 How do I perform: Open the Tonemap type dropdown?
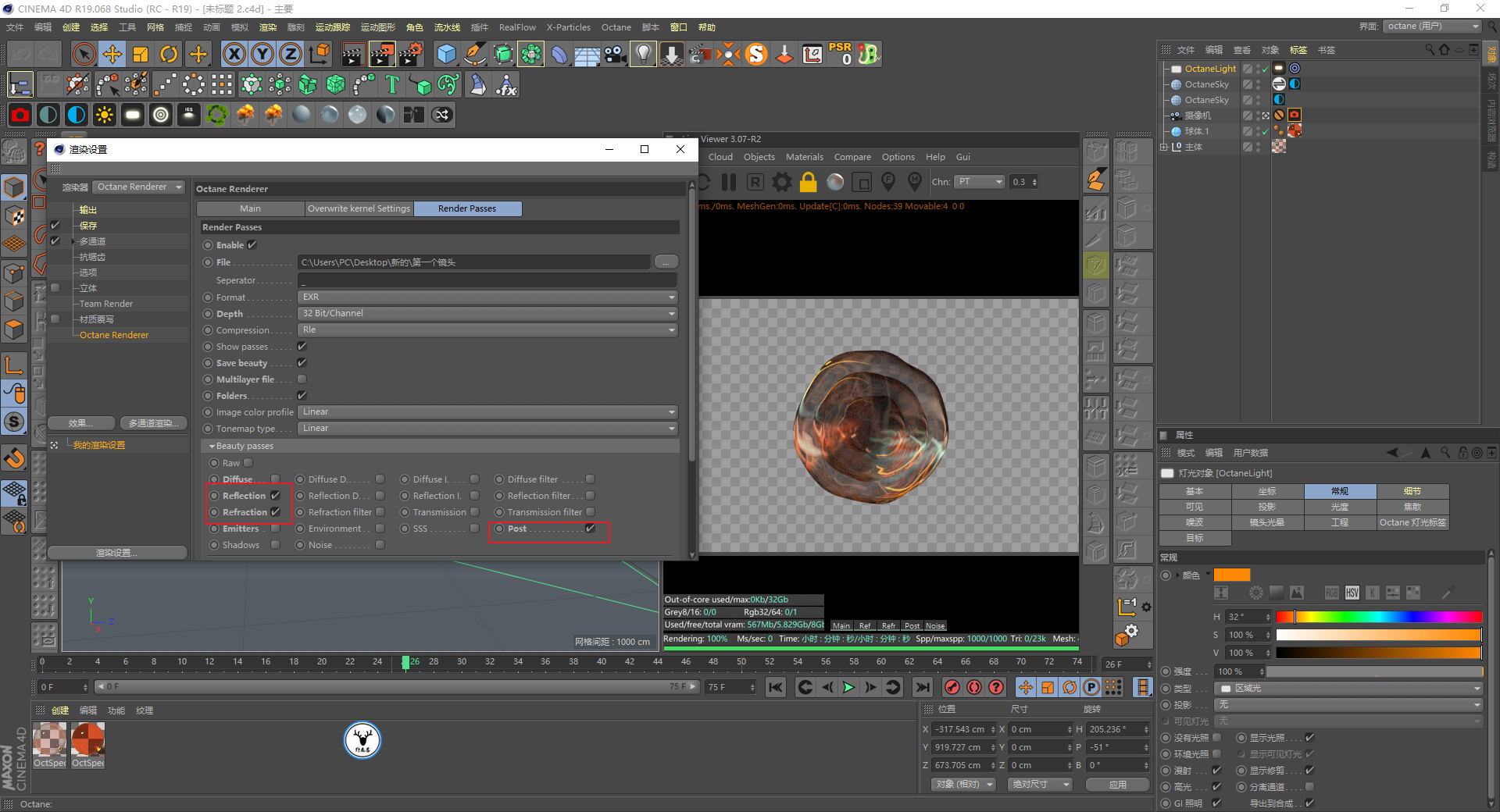(x=488, y=429)
